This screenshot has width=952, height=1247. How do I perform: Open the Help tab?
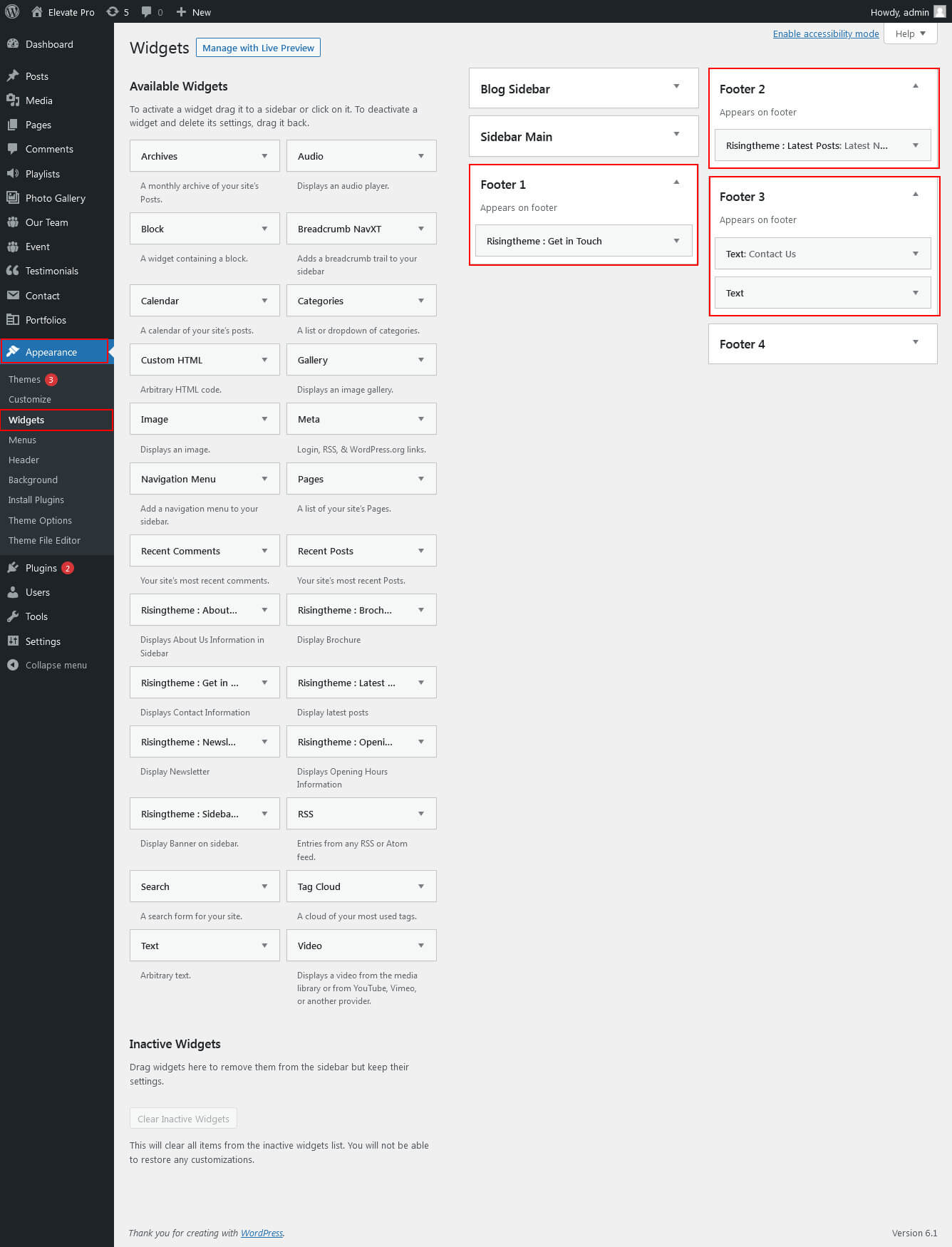tap(910, 33)
